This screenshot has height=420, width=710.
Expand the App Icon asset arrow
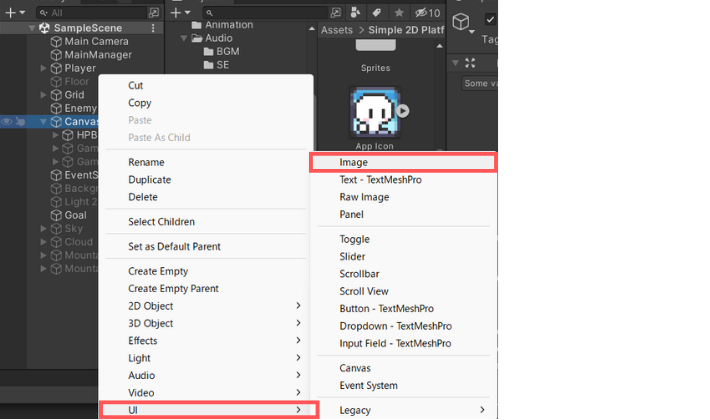(403, 112)
